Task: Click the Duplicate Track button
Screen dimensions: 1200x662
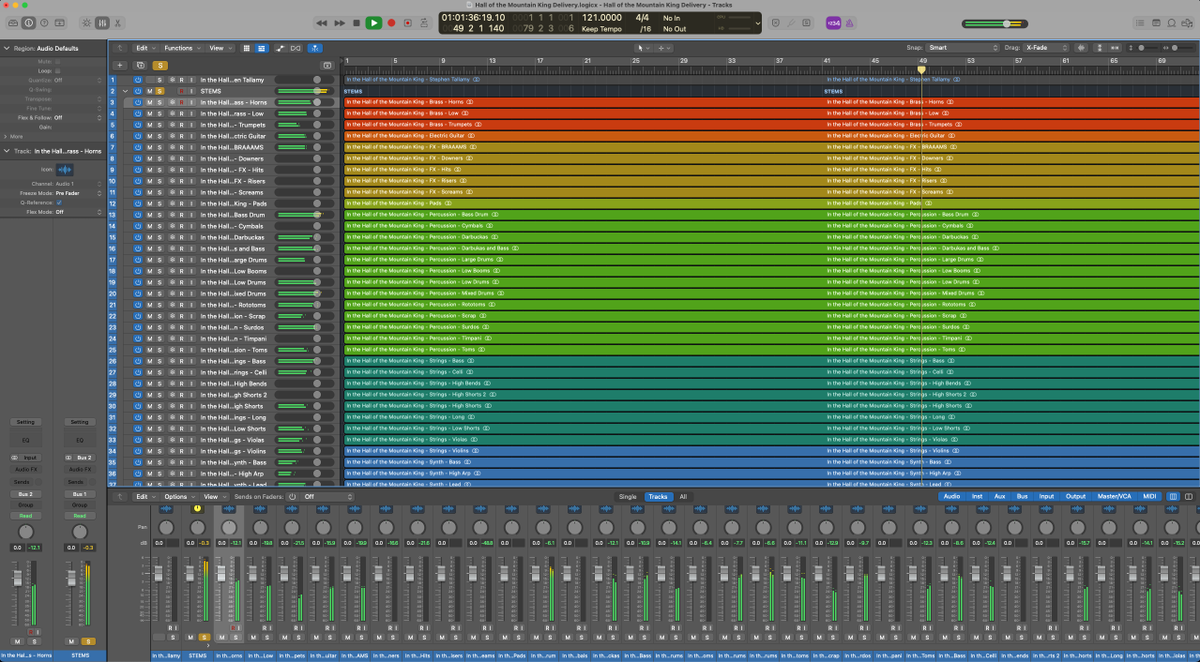Action: point(140,65)
